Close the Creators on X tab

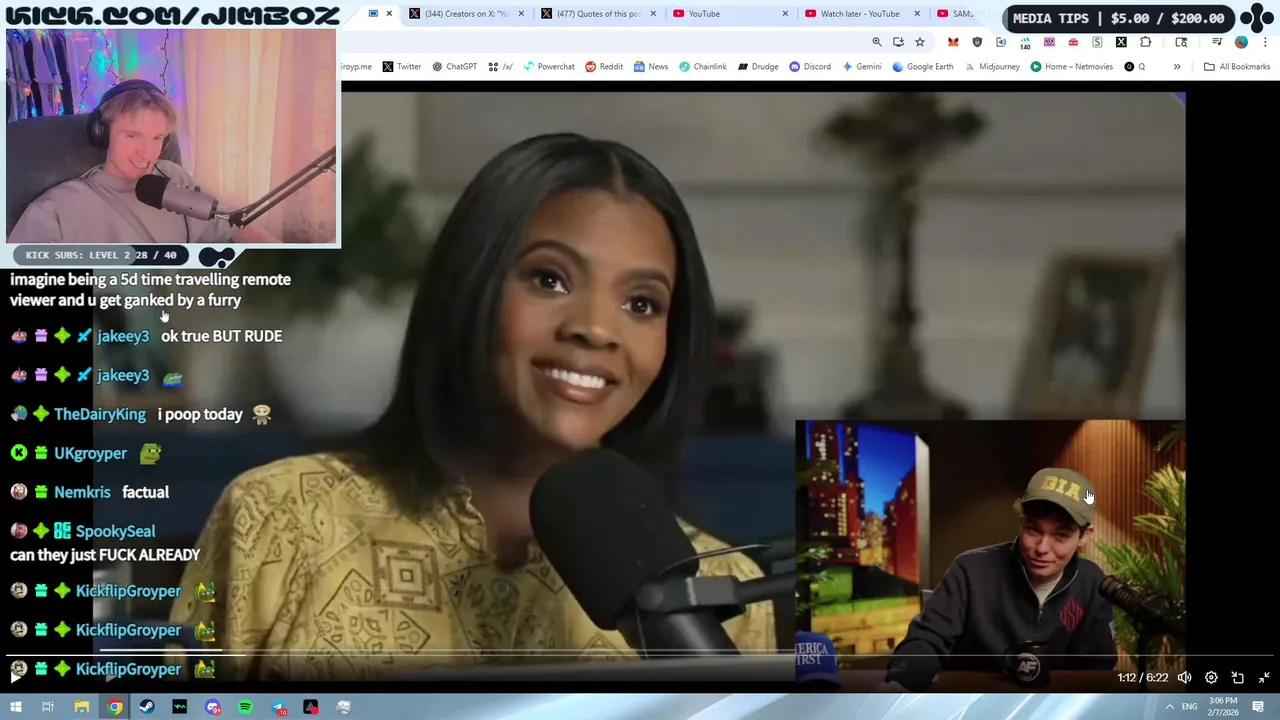(x=521, y=14)
